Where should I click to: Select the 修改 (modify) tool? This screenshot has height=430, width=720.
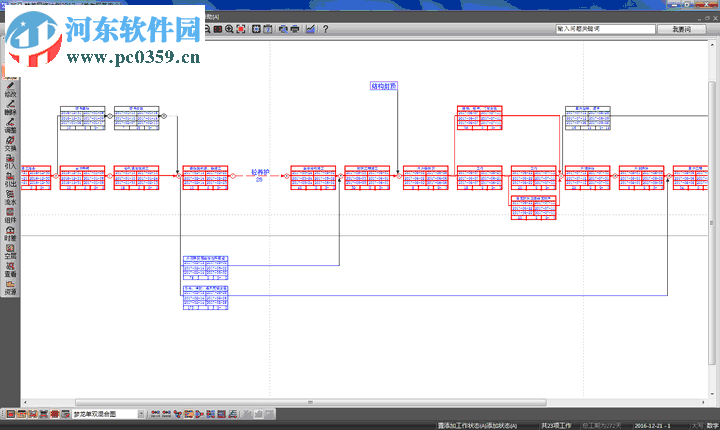coord(10,89)
